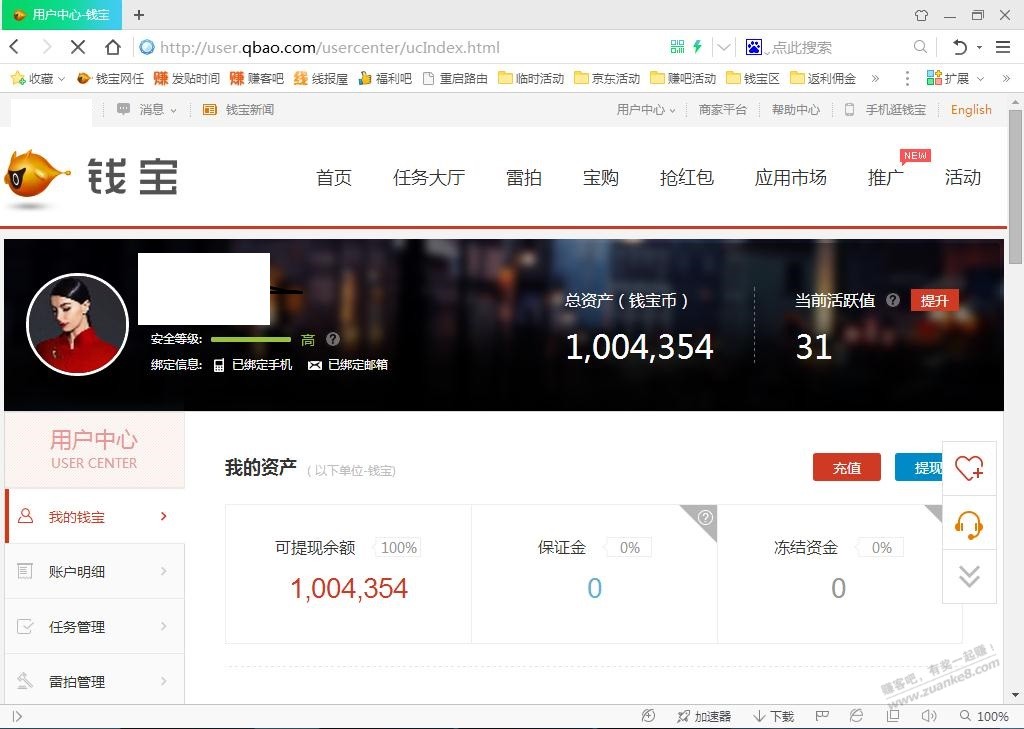Image resolution: width=1024 pixels, height=729 pixels.
Task: Click the headset customer service icon
Action: click(969, 524)
